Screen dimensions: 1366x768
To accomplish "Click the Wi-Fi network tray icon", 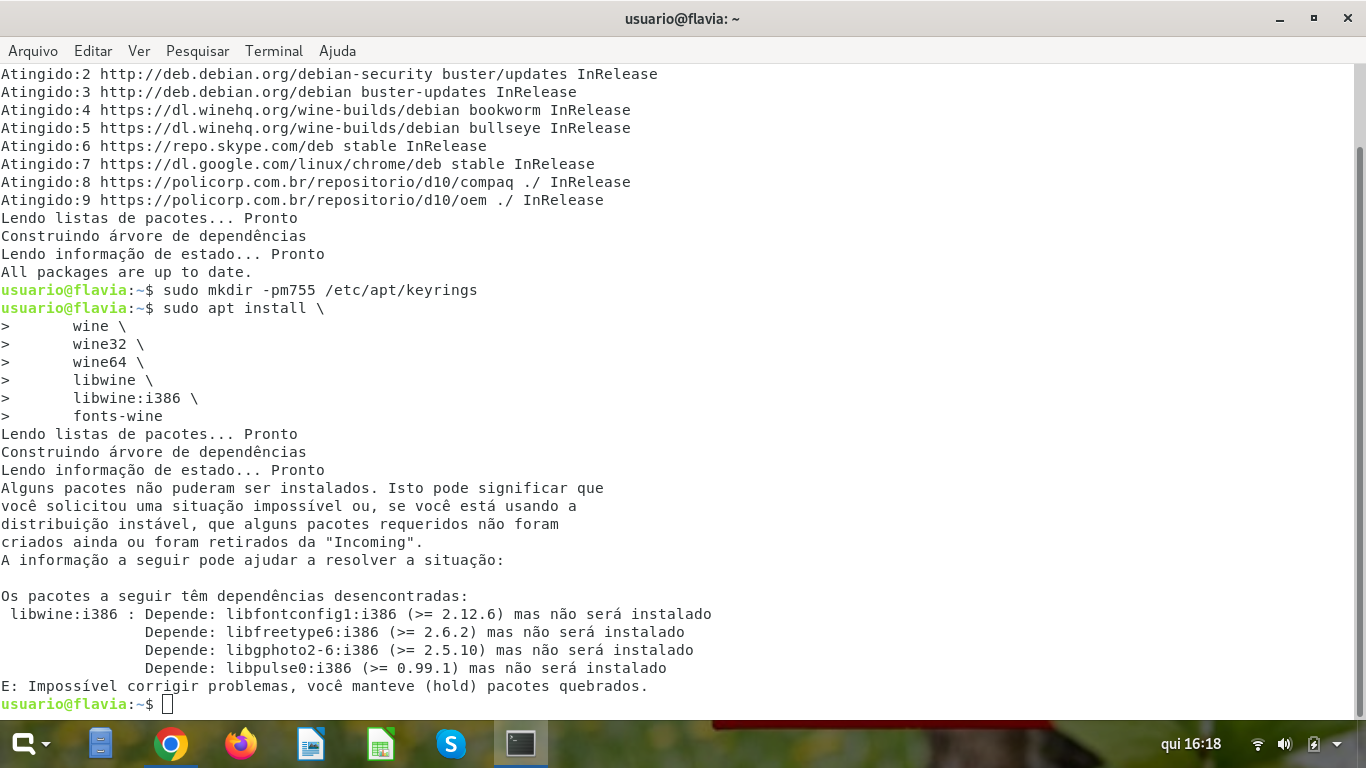I will (1258, 744).
